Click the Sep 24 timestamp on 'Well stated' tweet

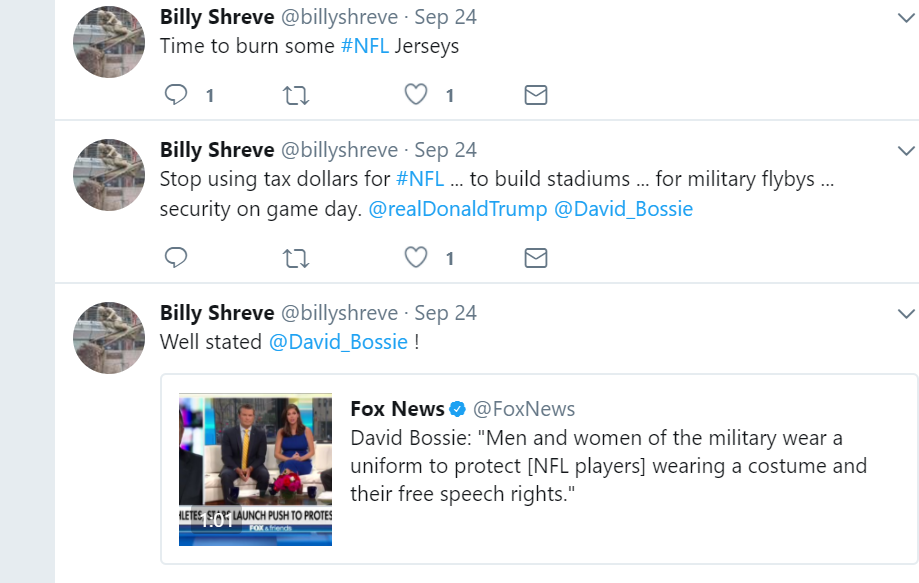[x=445, y=313]
